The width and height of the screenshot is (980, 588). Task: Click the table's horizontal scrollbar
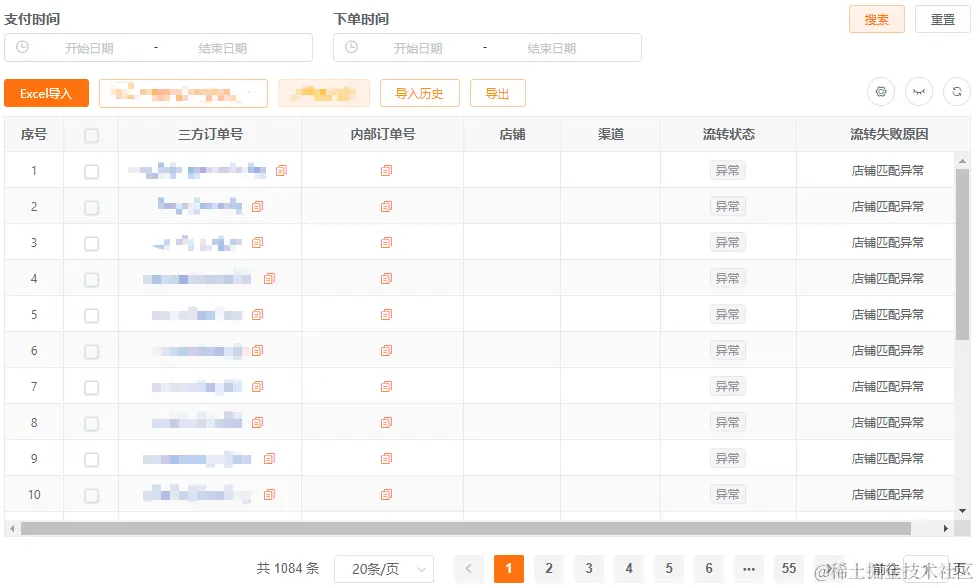click(466, 529)
